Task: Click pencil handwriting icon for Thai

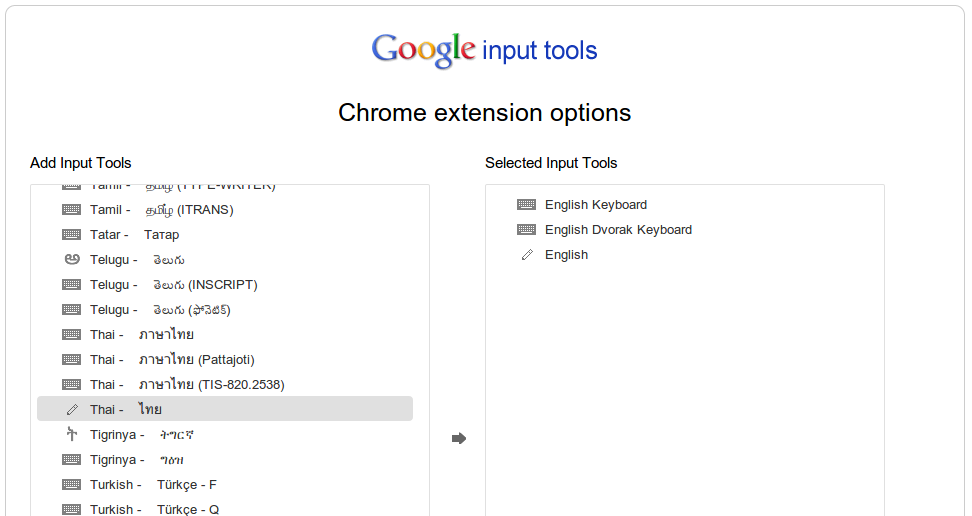Action: click(72, 409)
